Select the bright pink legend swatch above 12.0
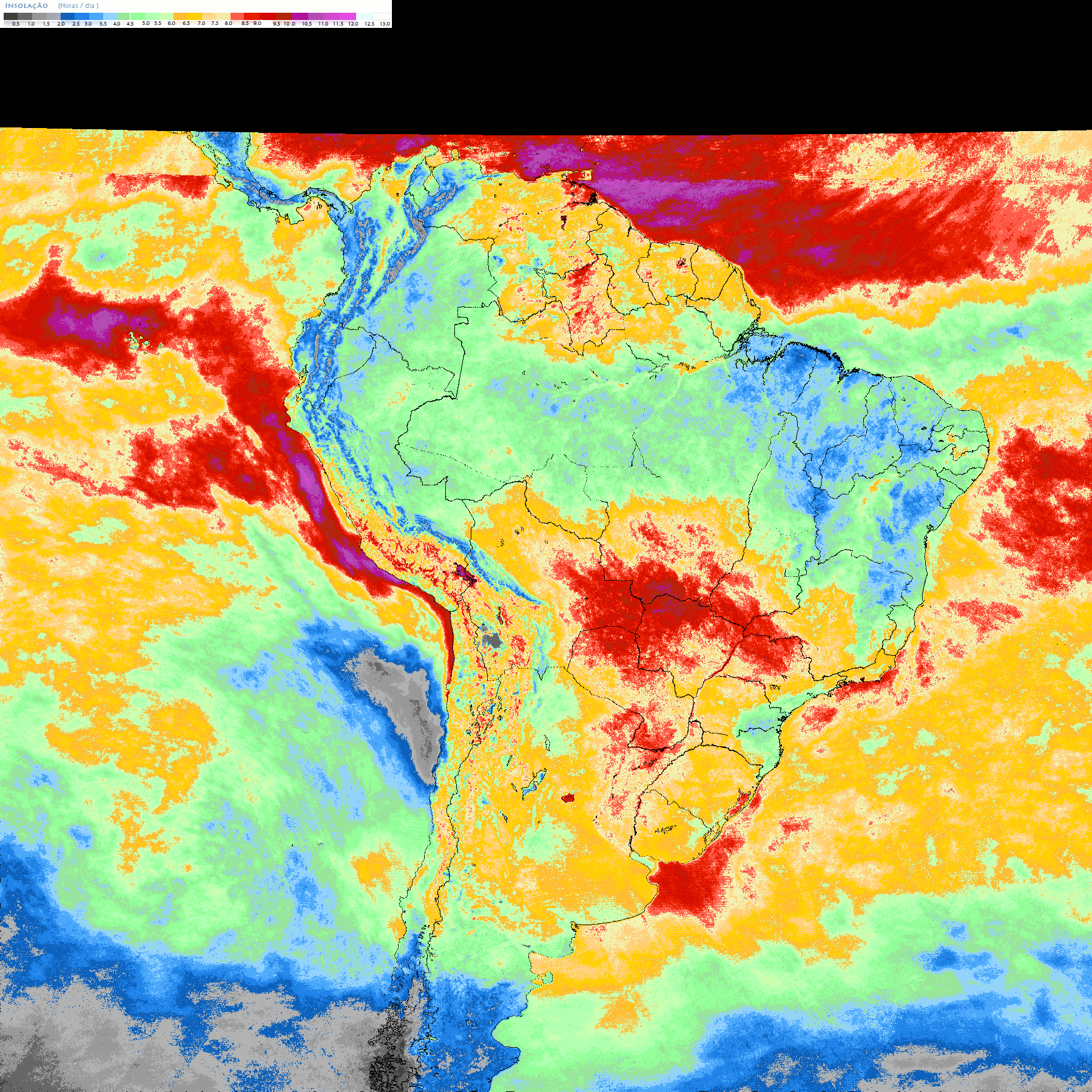 (348, 16)
